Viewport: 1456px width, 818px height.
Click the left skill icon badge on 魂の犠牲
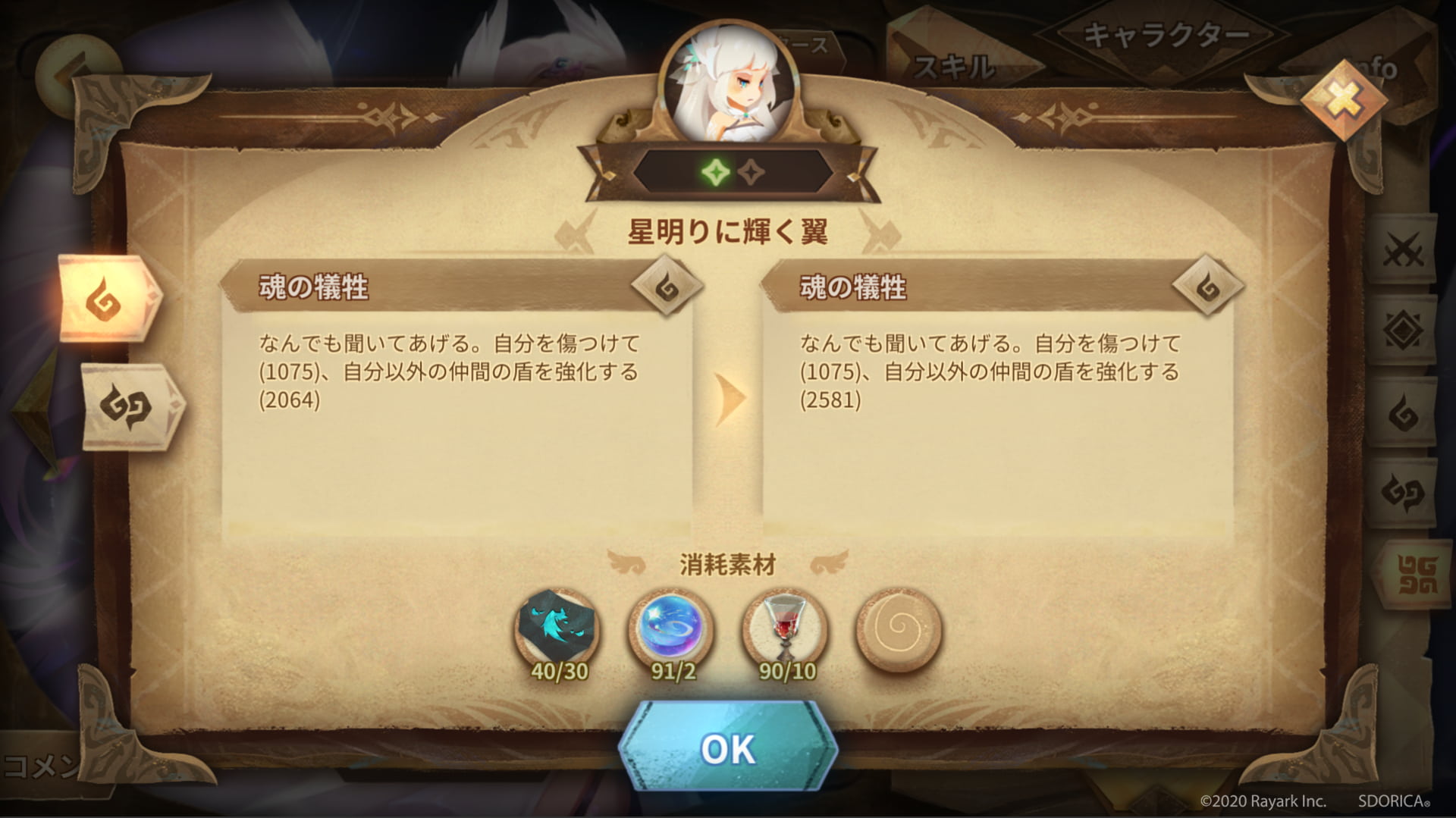pos(667,287)
